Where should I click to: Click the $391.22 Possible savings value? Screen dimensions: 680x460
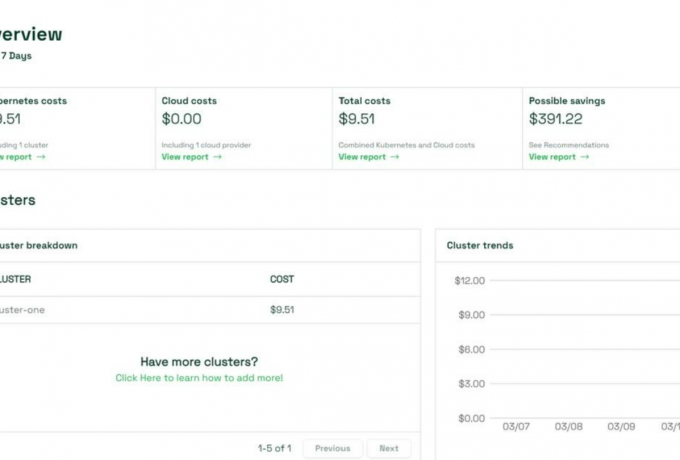click(x=556, y=119)
